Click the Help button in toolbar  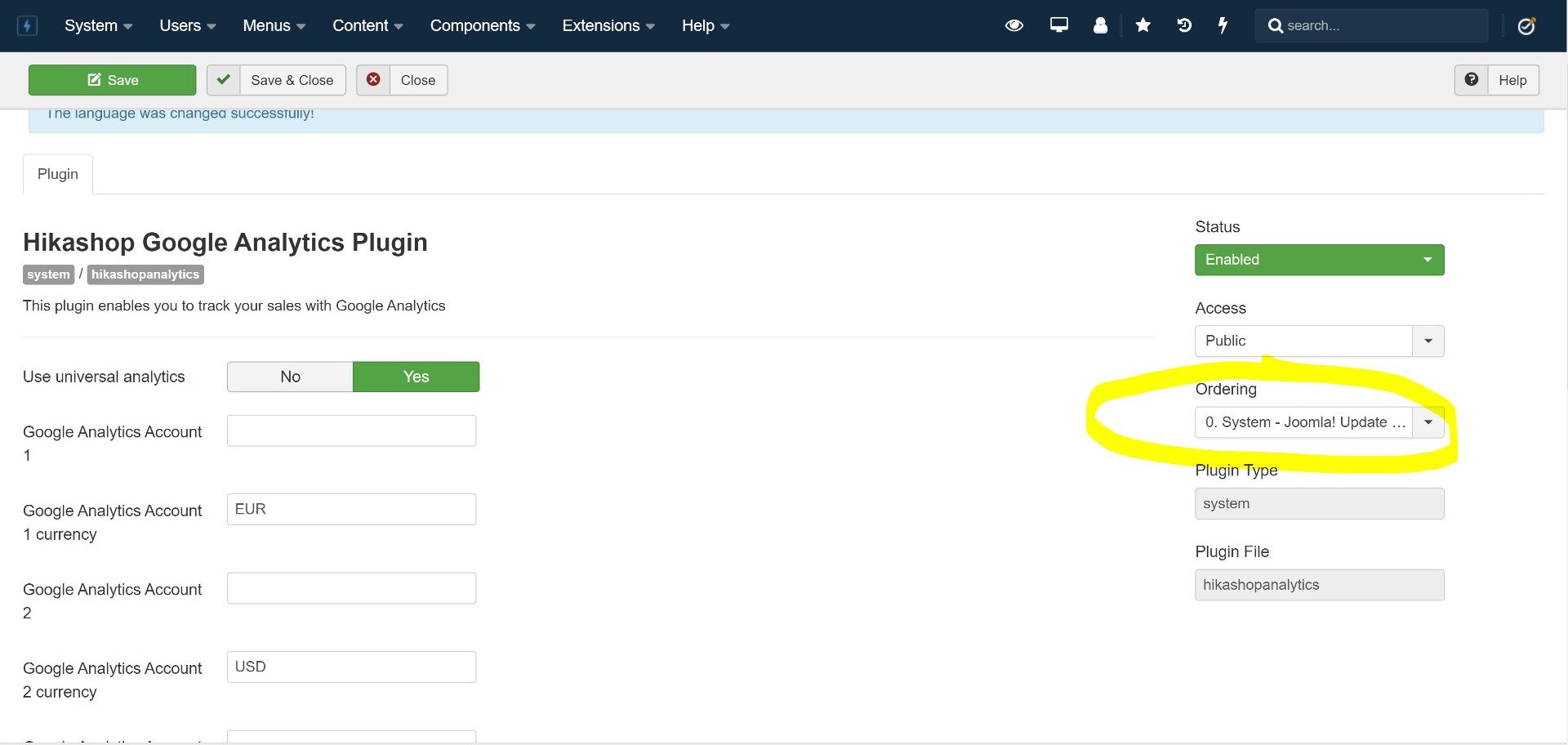[x=1497, y=80]
